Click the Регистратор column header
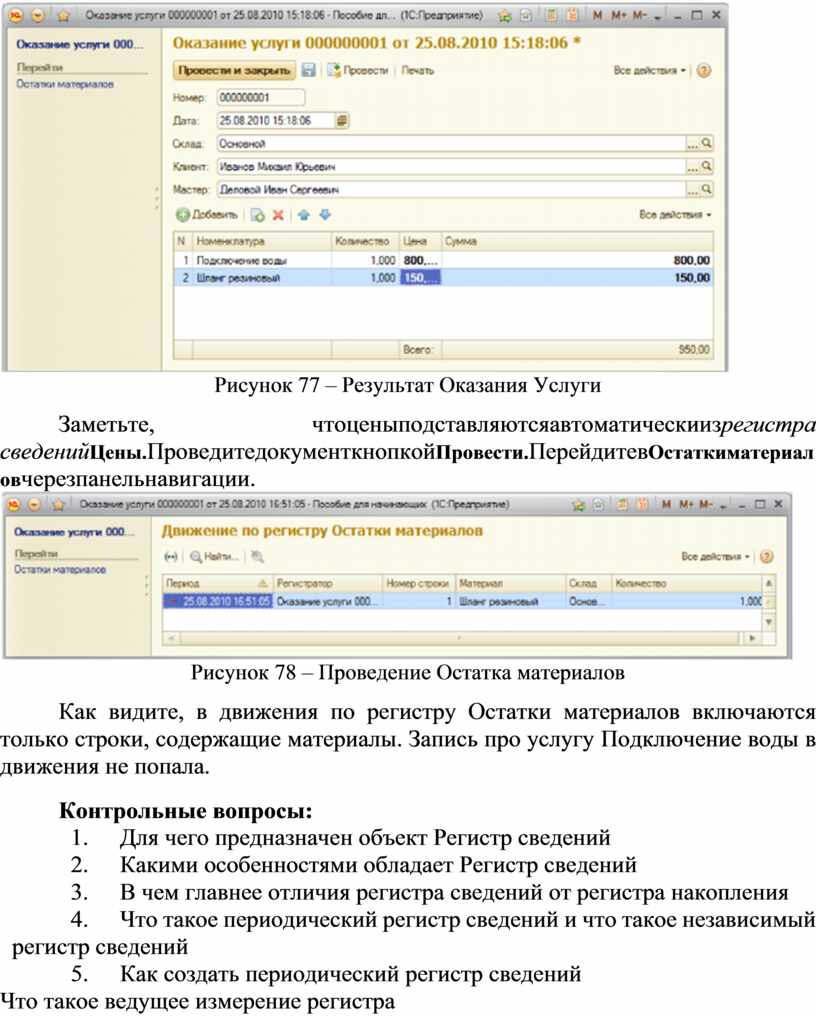 click(x=328, y=583)
